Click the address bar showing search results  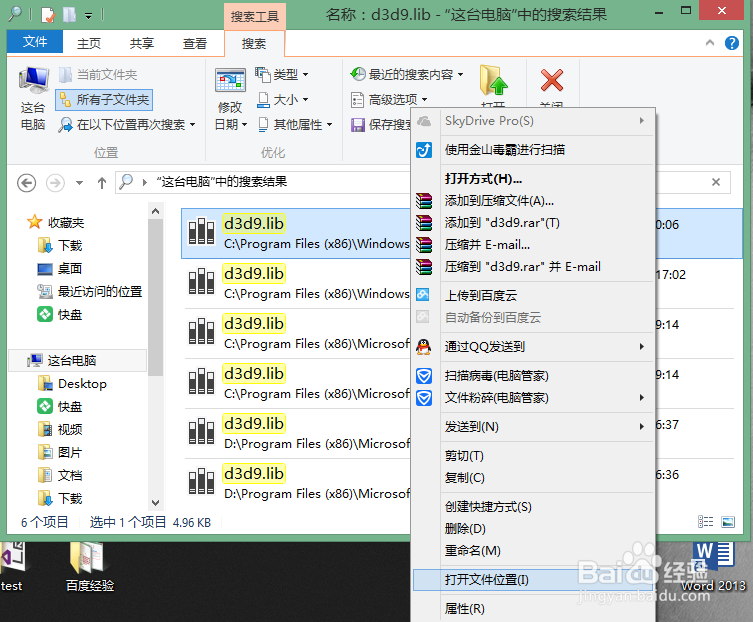tap(262, 182)
